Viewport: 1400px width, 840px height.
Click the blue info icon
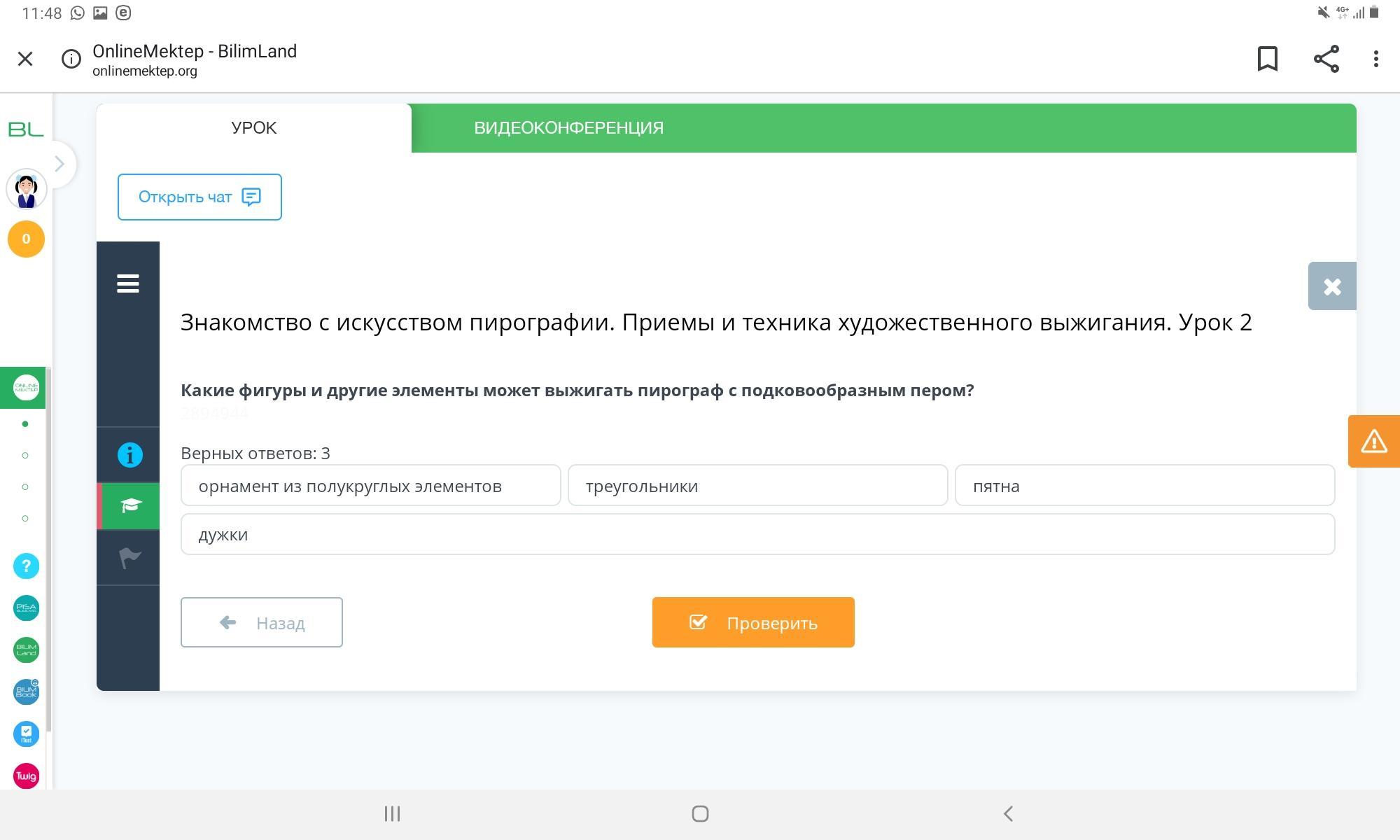coord(129,455)
